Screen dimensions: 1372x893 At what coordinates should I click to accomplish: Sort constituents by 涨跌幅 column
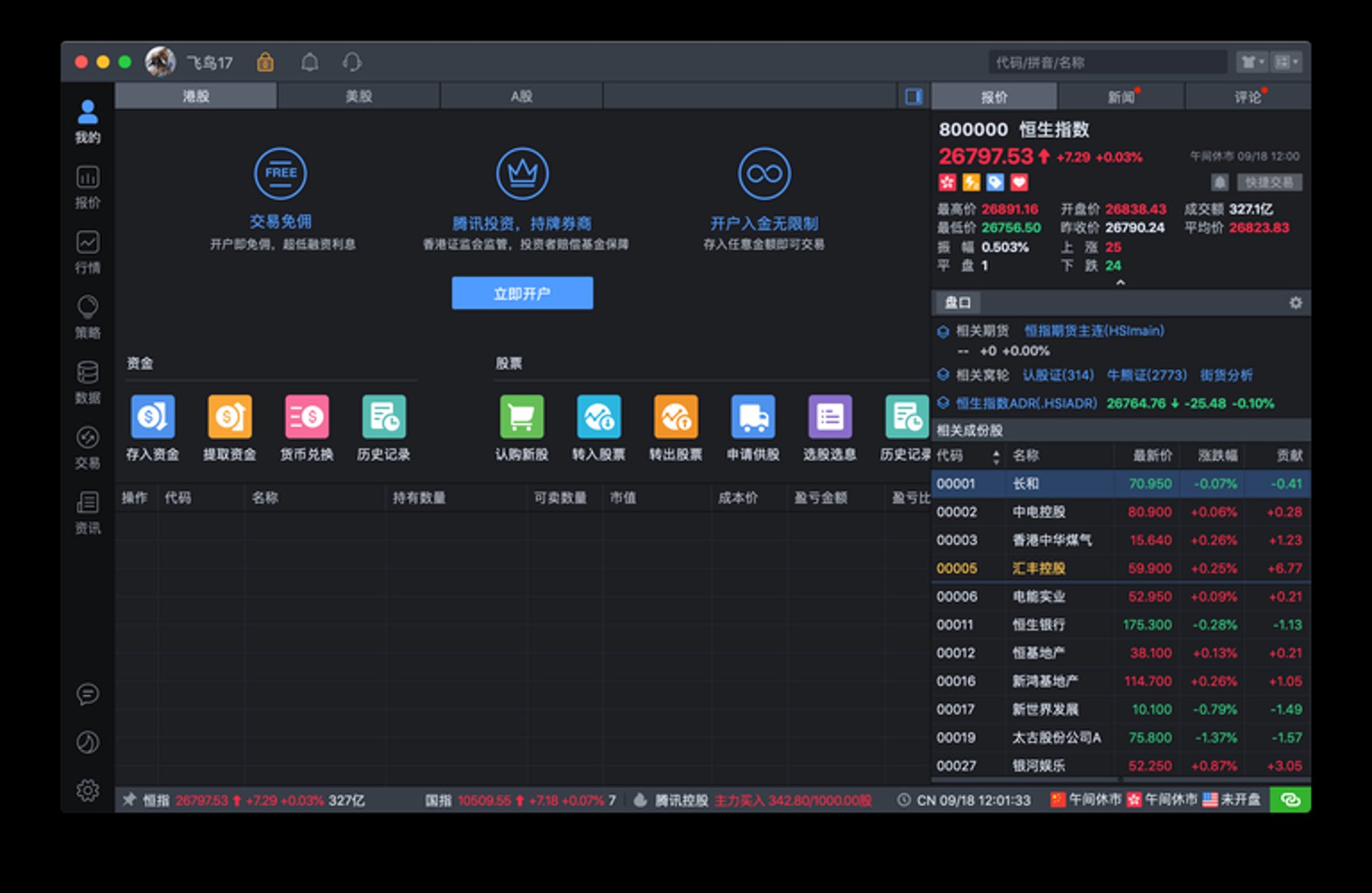pyautogui.click(x=1218, y=456)
